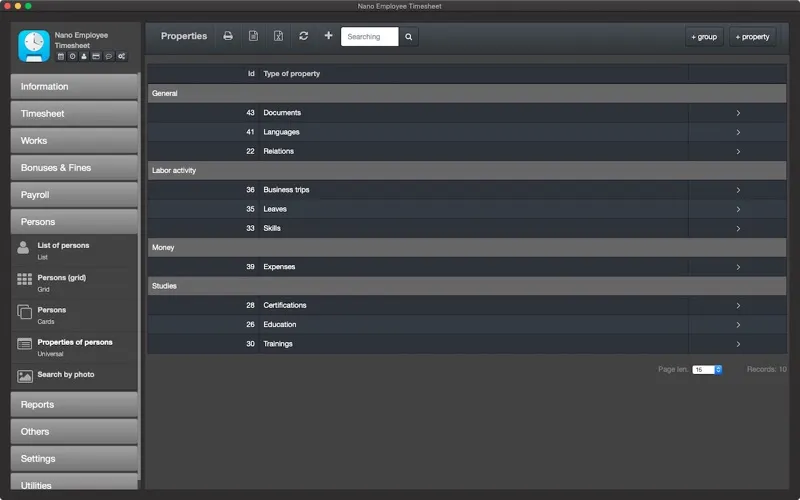
Task: Open the Timesheet section
Action: coord(74,114)
